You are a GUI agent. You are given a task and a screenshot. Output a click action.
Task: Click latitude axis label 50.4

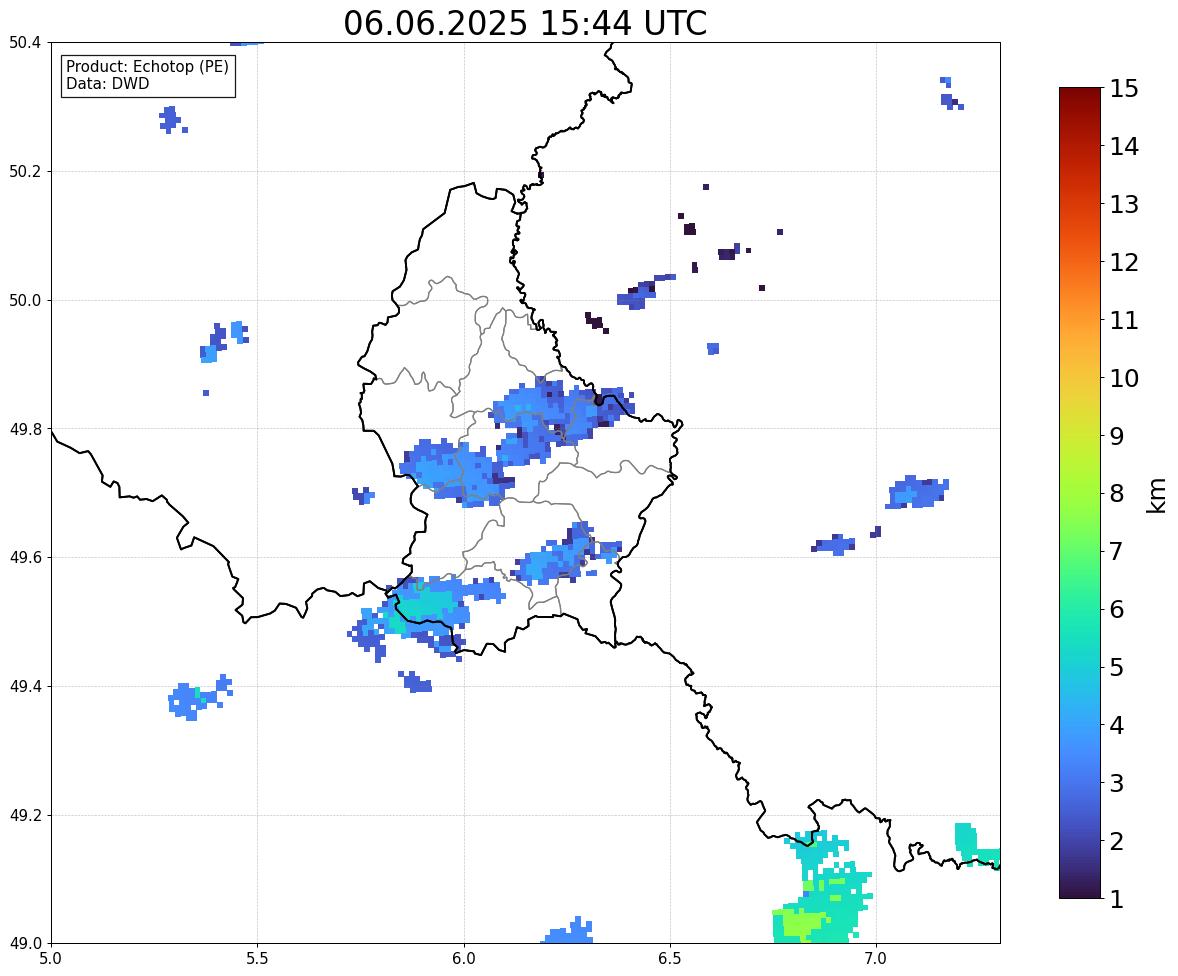coord(25,43)
